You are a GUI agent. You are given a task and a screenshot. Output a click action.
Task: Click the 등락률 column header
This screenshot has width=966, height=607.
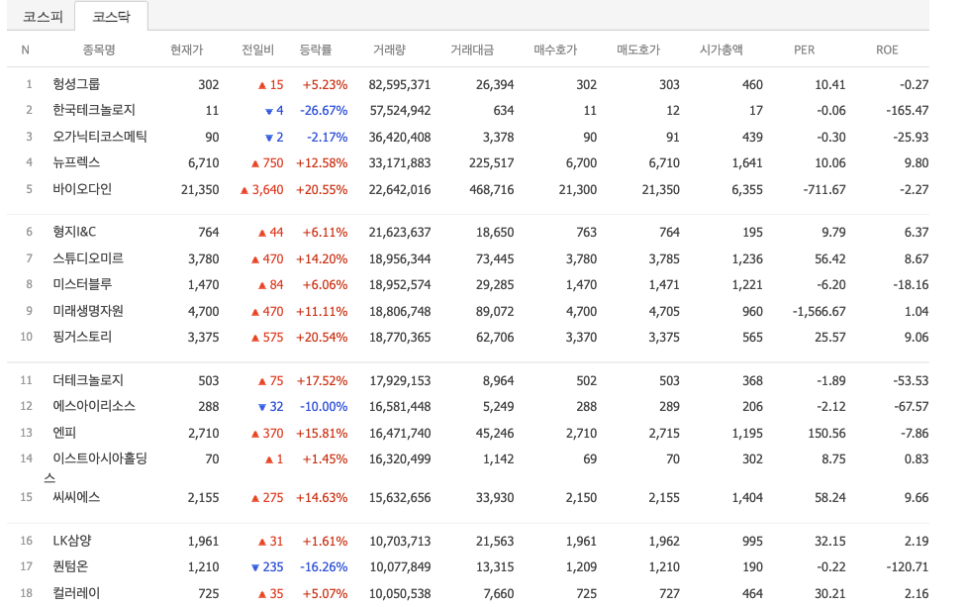tap(315, 50)
